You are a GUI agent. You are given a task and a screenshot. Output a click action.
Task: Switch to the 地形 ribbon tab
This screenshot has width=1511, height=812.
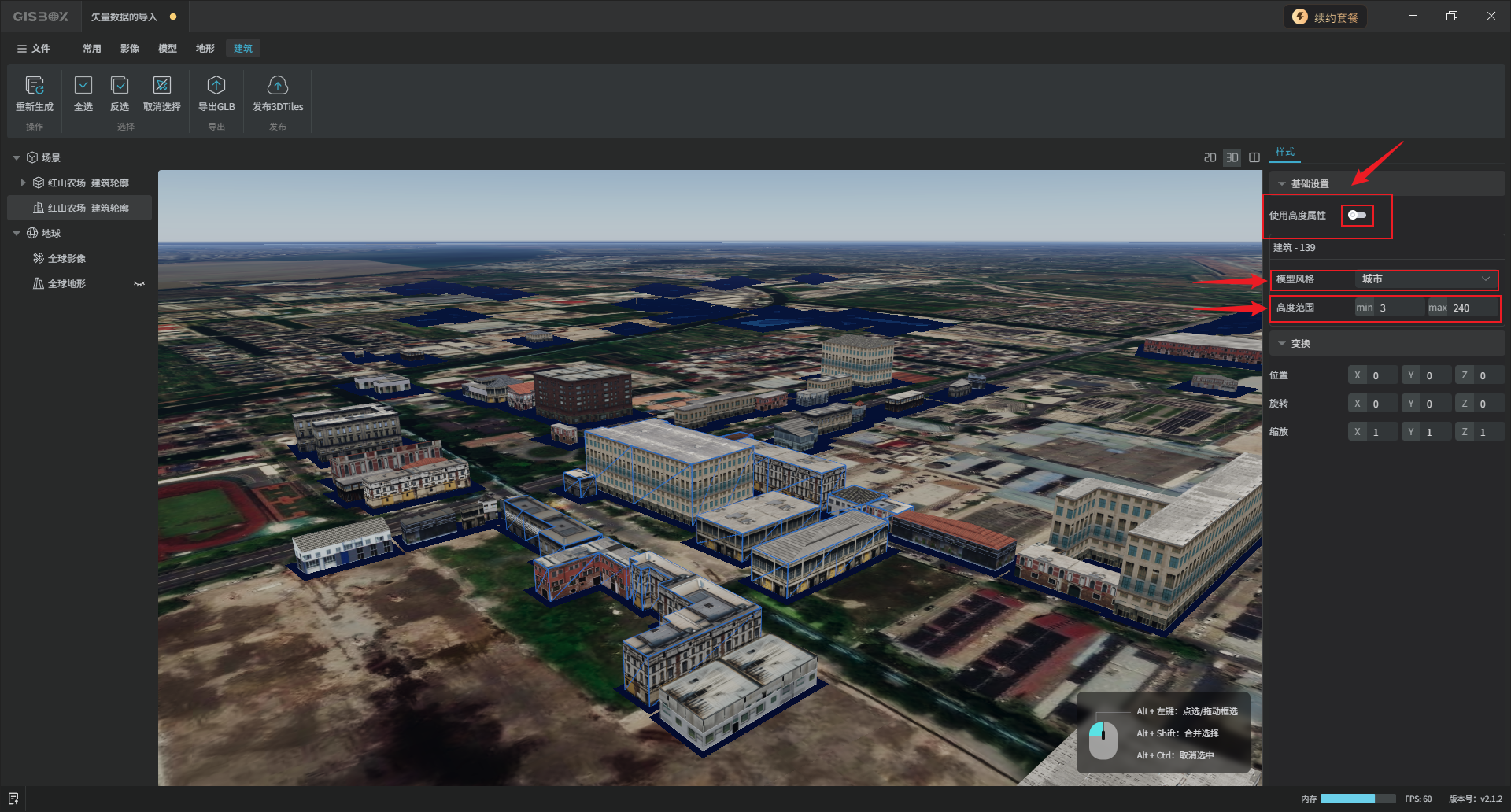point(205,49)
